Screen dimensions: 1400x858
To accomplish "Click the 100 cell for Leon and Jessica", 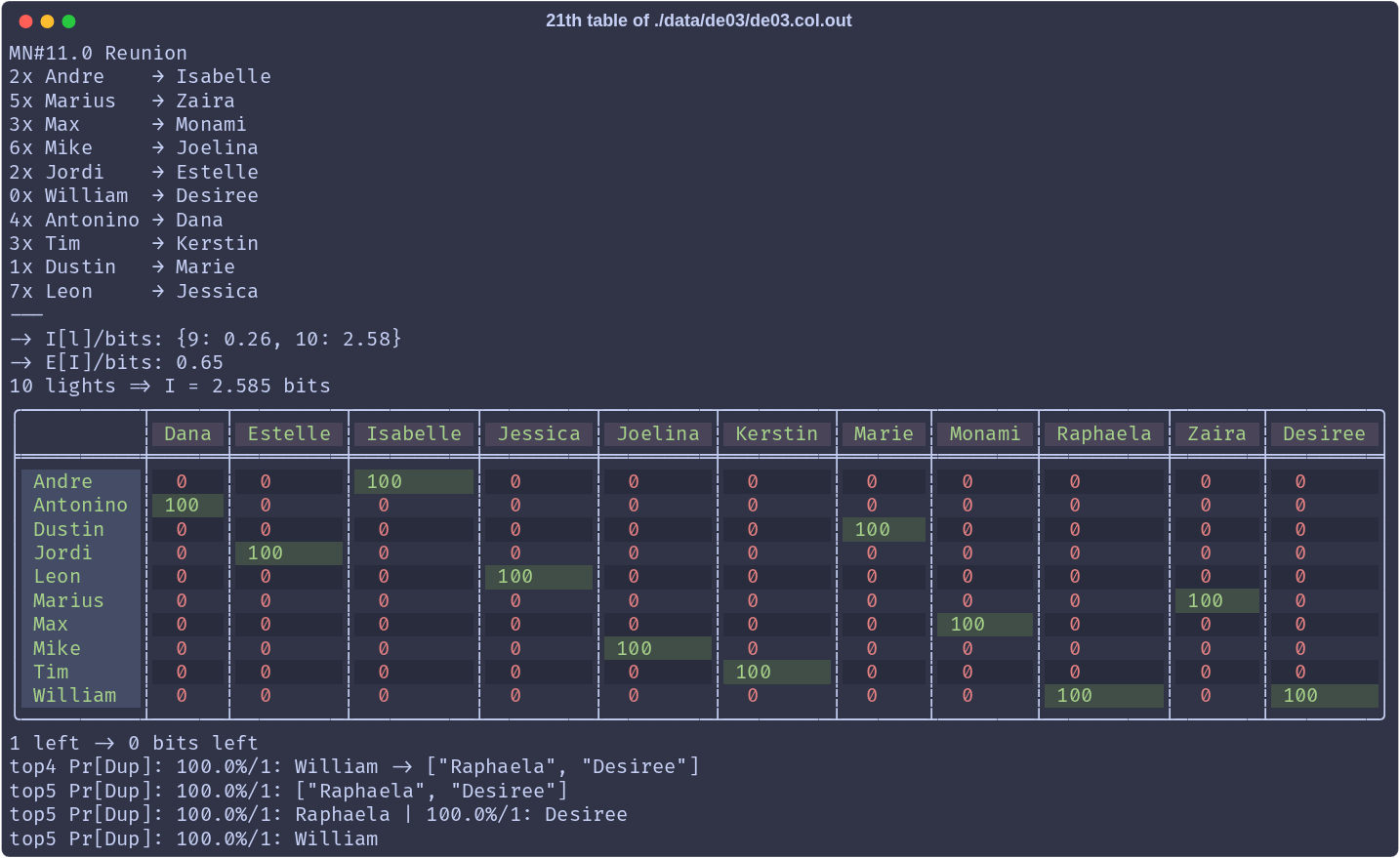I will pos(539,577).
